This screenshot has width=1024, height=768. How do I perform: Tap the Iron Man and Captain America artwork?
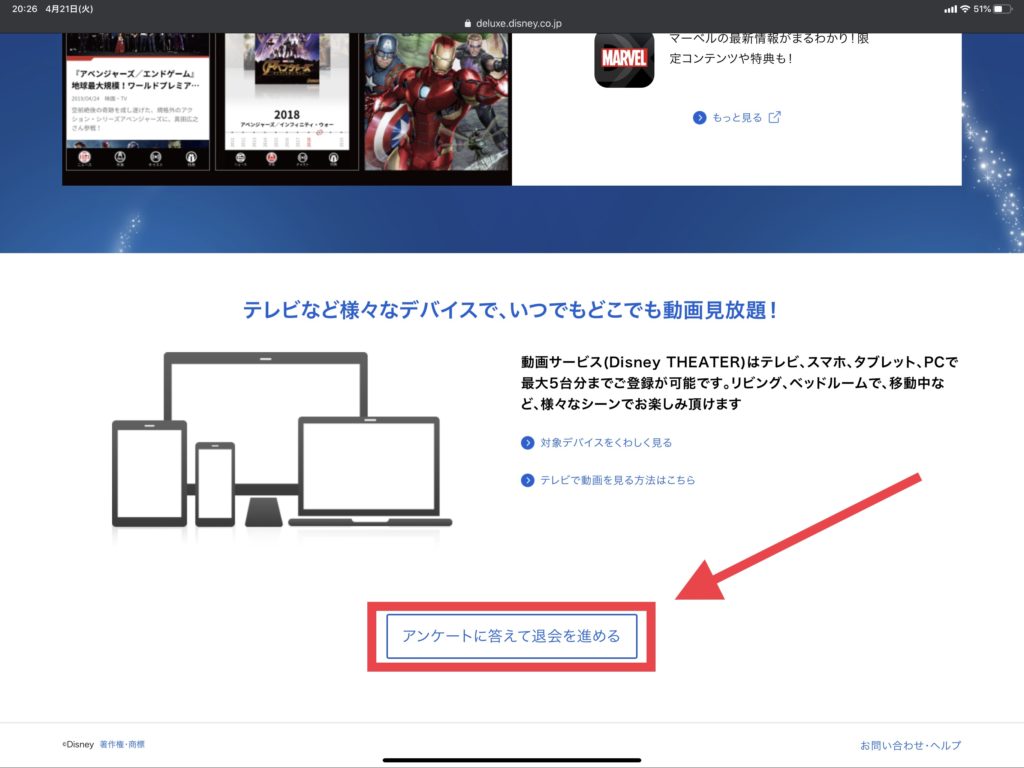point(436,102)
